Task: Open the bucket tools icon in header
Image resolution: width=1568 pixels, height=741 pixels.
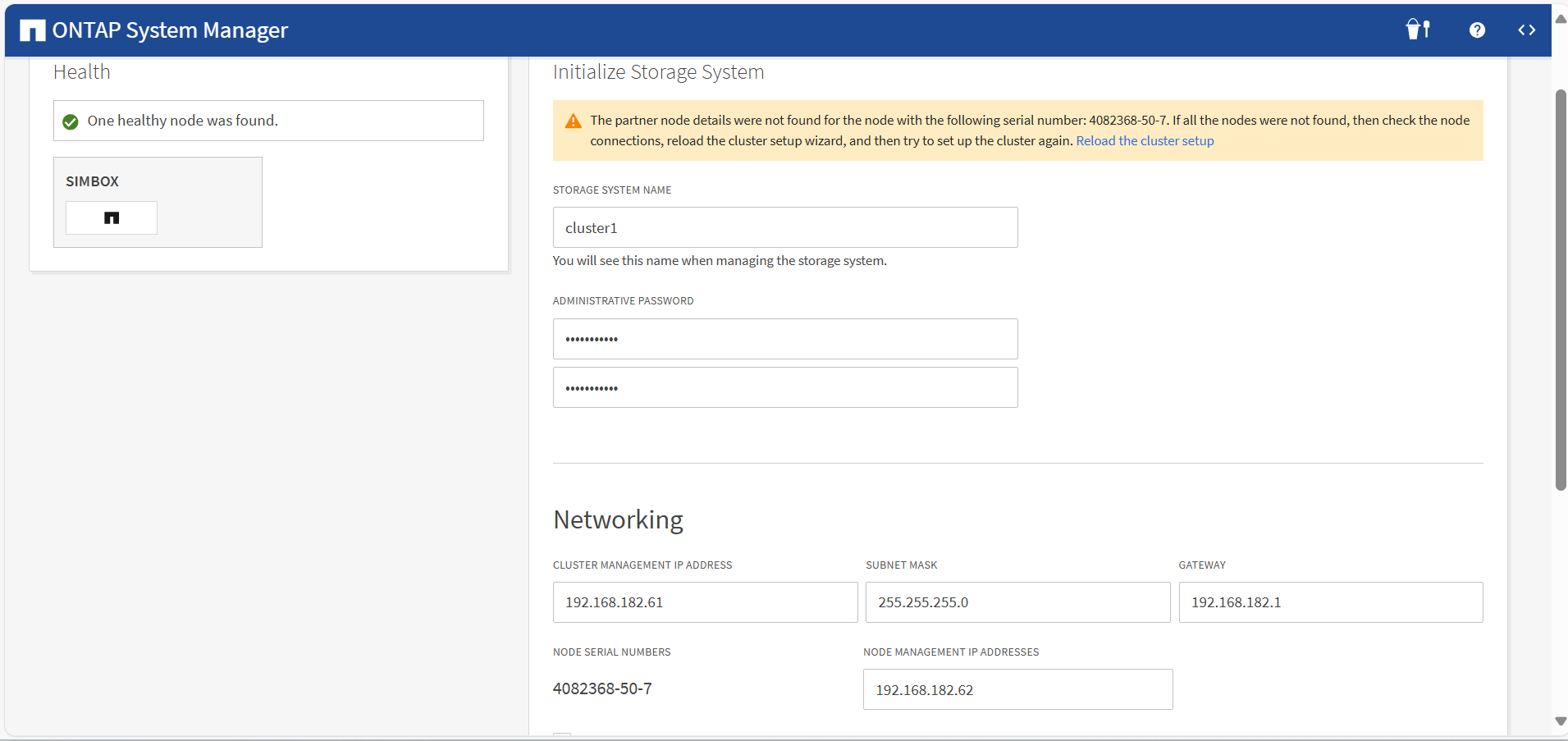Action: [x=1417, y=30]
